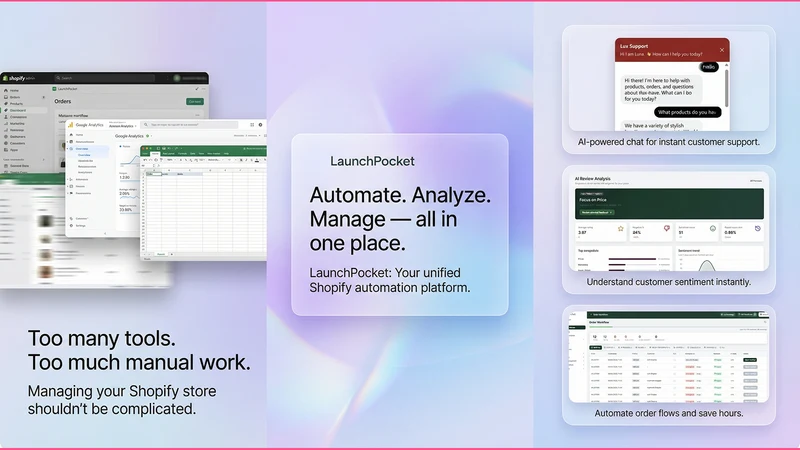Click "Automate order flows and save hours." caption
Screen dimensions: 800x450
point(668,413)
